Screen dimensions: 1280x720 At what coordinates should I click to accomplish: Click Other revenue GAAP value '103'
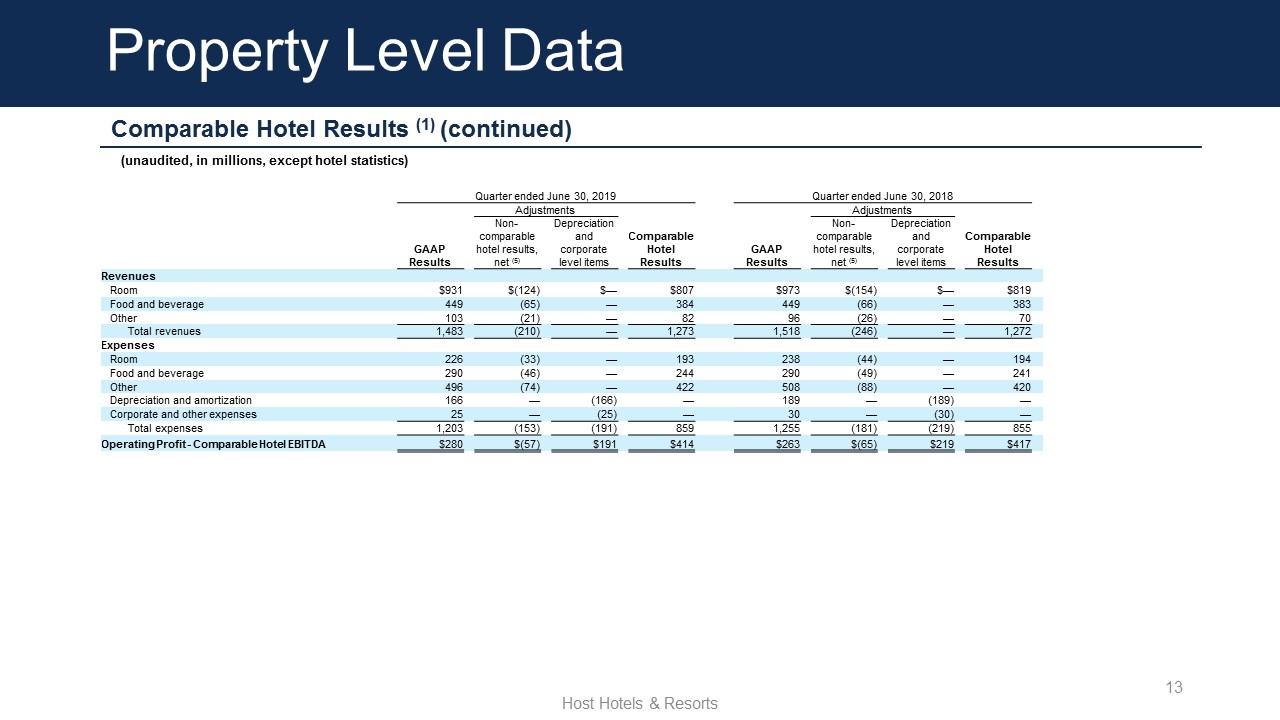pos(452,318)
